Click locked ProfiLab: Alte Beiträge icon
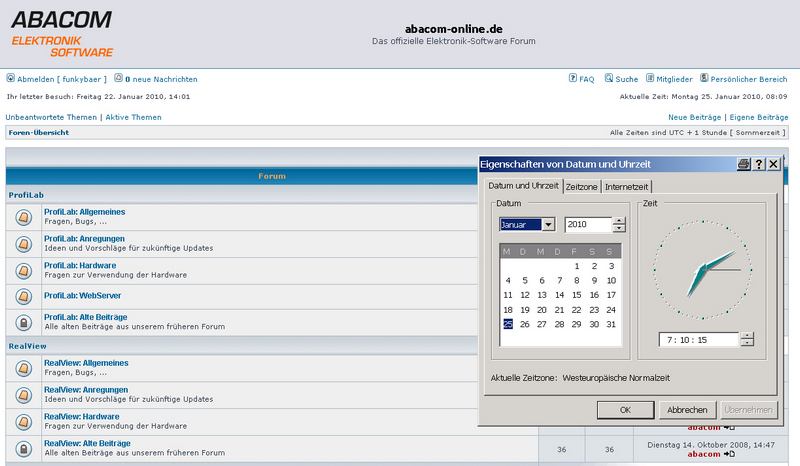Image resolution: width=800 pixels, height=466 pixels. coord(23,322)
